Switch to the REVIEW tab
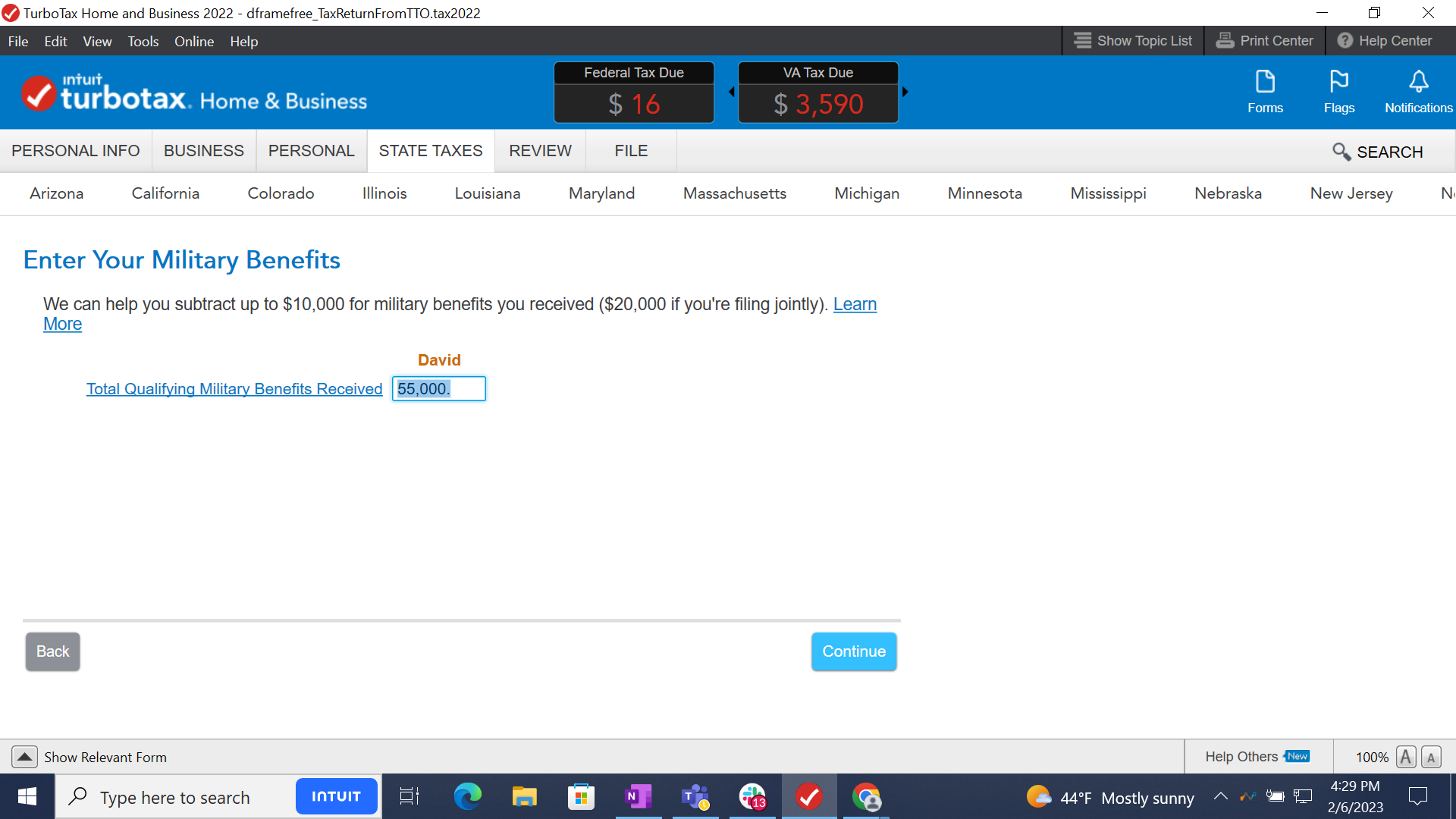This screenshot has height=819, width=1456. 541,151
